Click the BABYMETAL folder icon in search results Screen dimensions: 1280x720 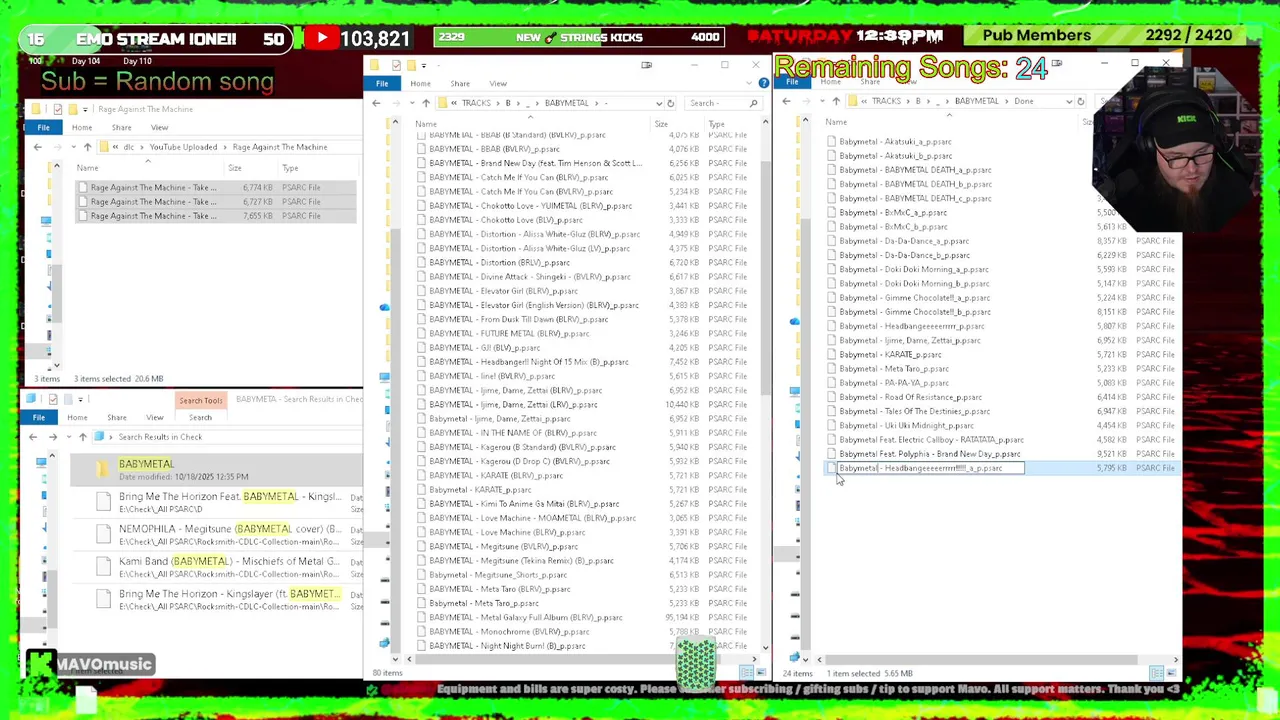[x=102, y=468]
